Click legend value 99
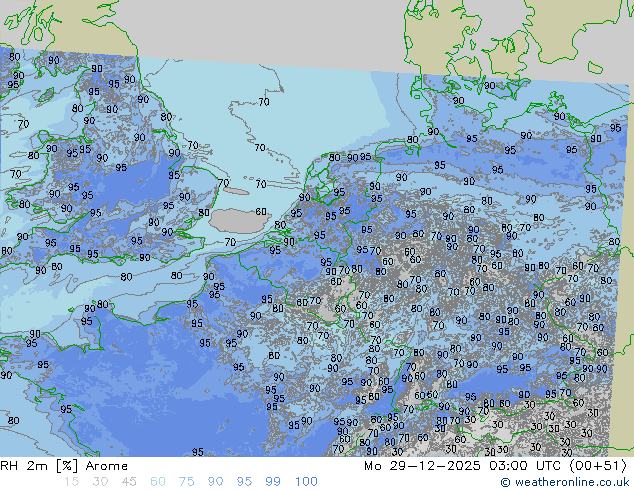The width and height of the screenshot is (634, 490). click(x=273, y=482)
